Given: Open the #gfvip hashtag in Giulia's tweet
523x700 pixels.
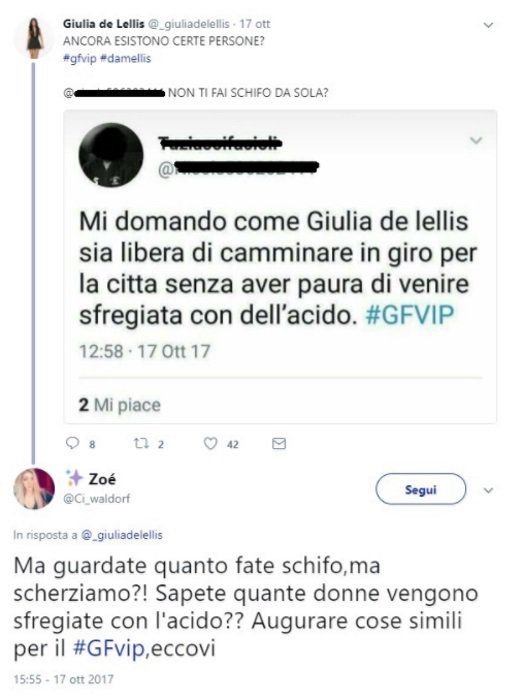Looking at the screenshot, I should click(x=80, y=58).
